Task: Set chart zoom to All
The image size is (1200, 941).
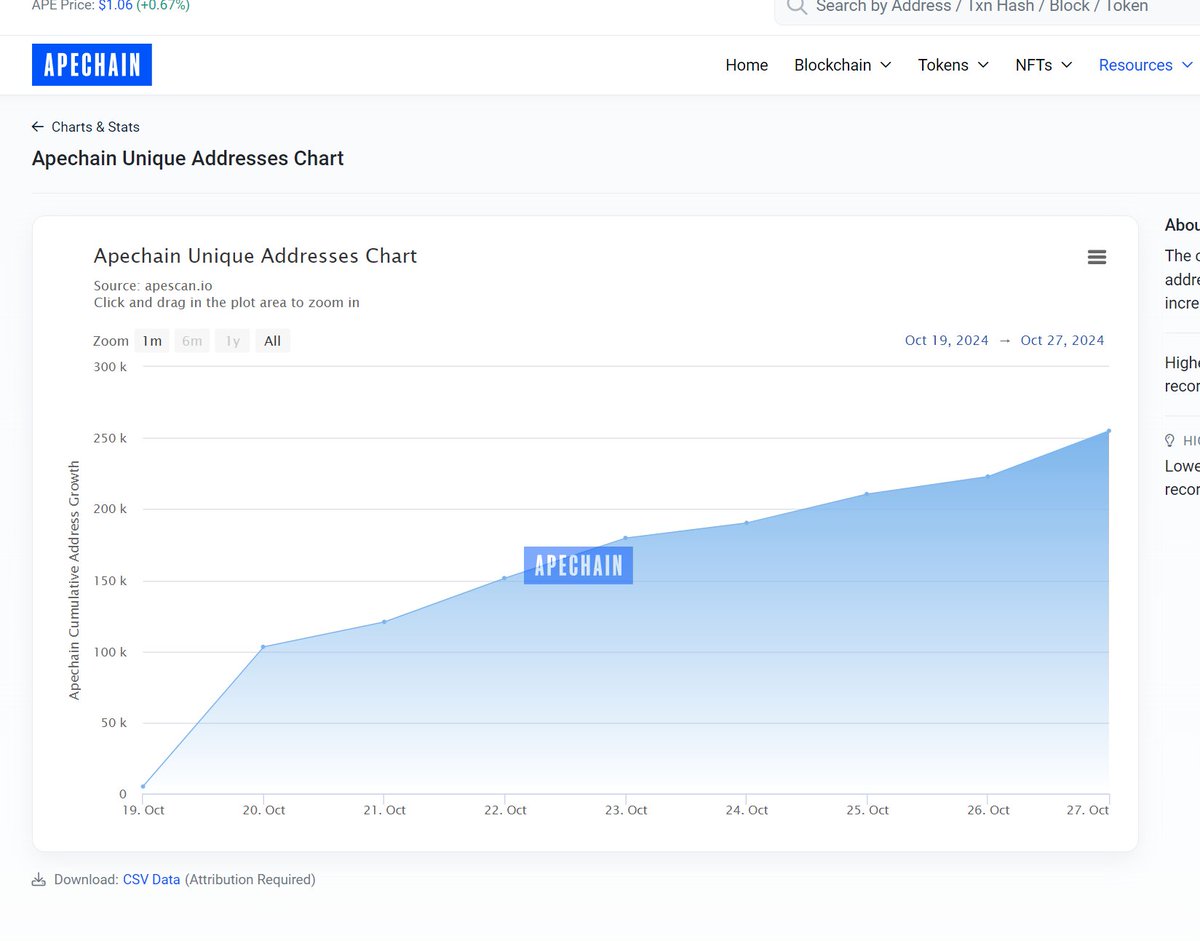Action: coord(272,341)
